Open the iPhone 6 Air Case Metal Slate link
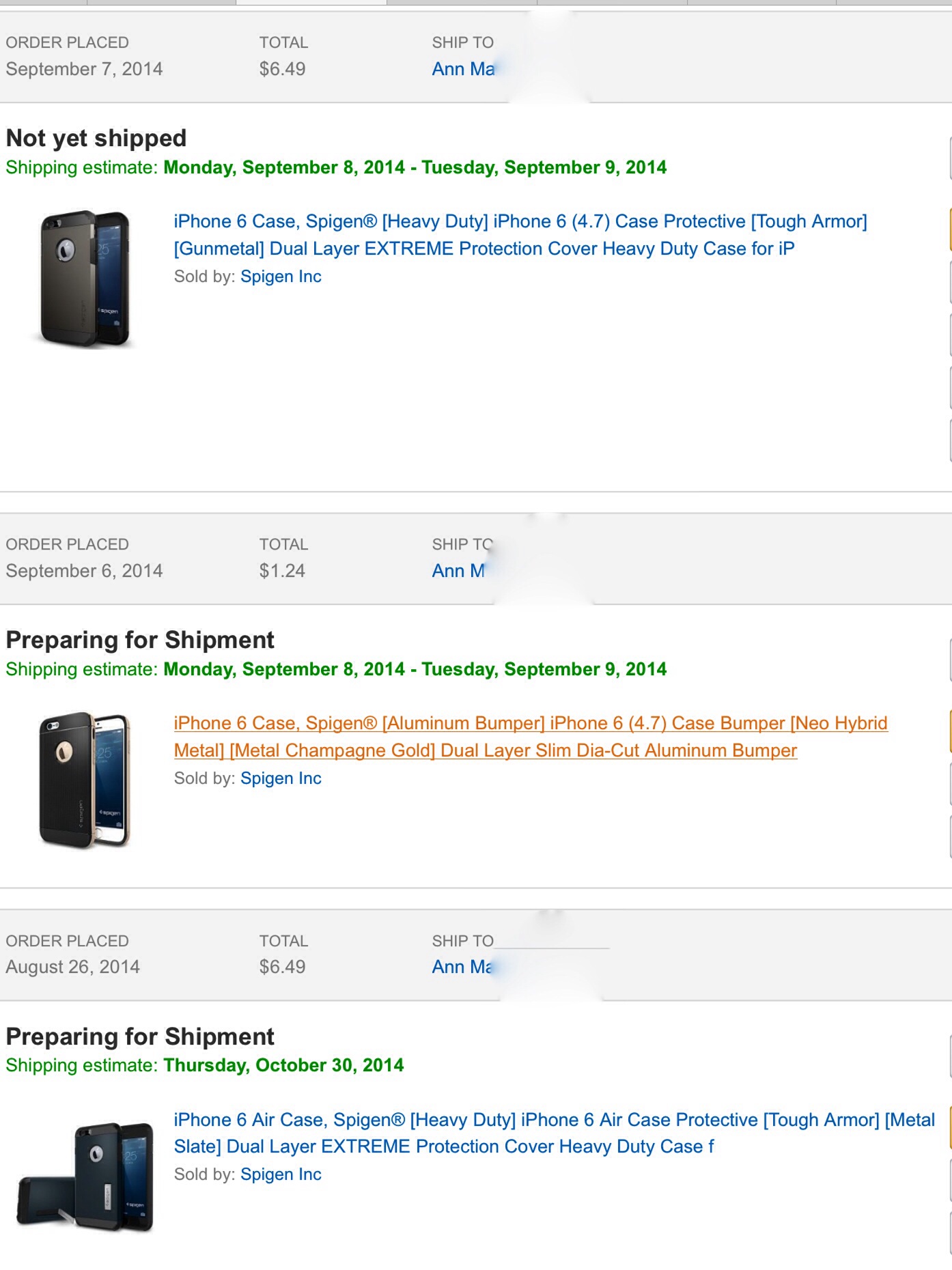The image size is (952, 1270). pos(554,1133)
